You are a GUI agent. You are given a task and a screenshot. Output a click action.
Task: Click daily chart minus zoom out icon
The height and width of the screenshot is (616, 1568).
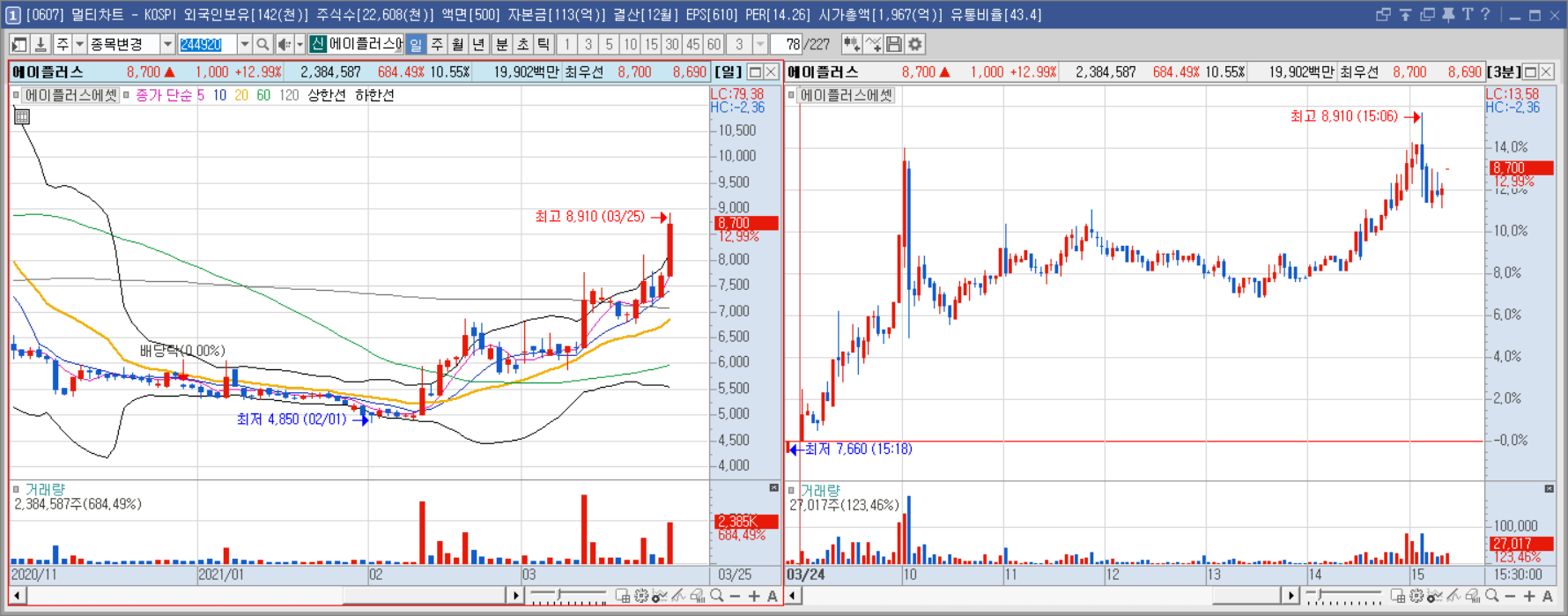(736, 597)
